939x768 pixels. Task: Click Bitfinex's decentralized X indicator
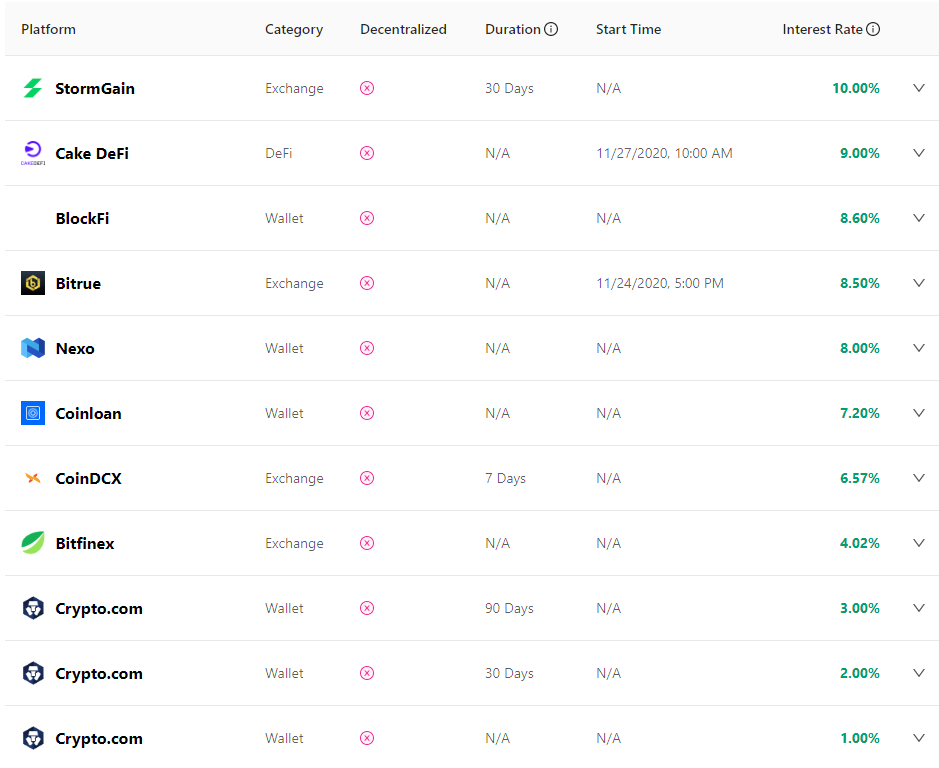tap(367, 543)
